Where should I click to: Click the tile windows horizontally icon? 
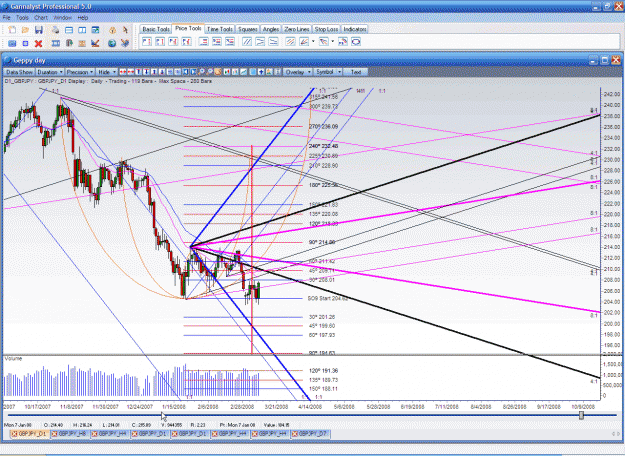pyautogui.click(x=69, y=30)
